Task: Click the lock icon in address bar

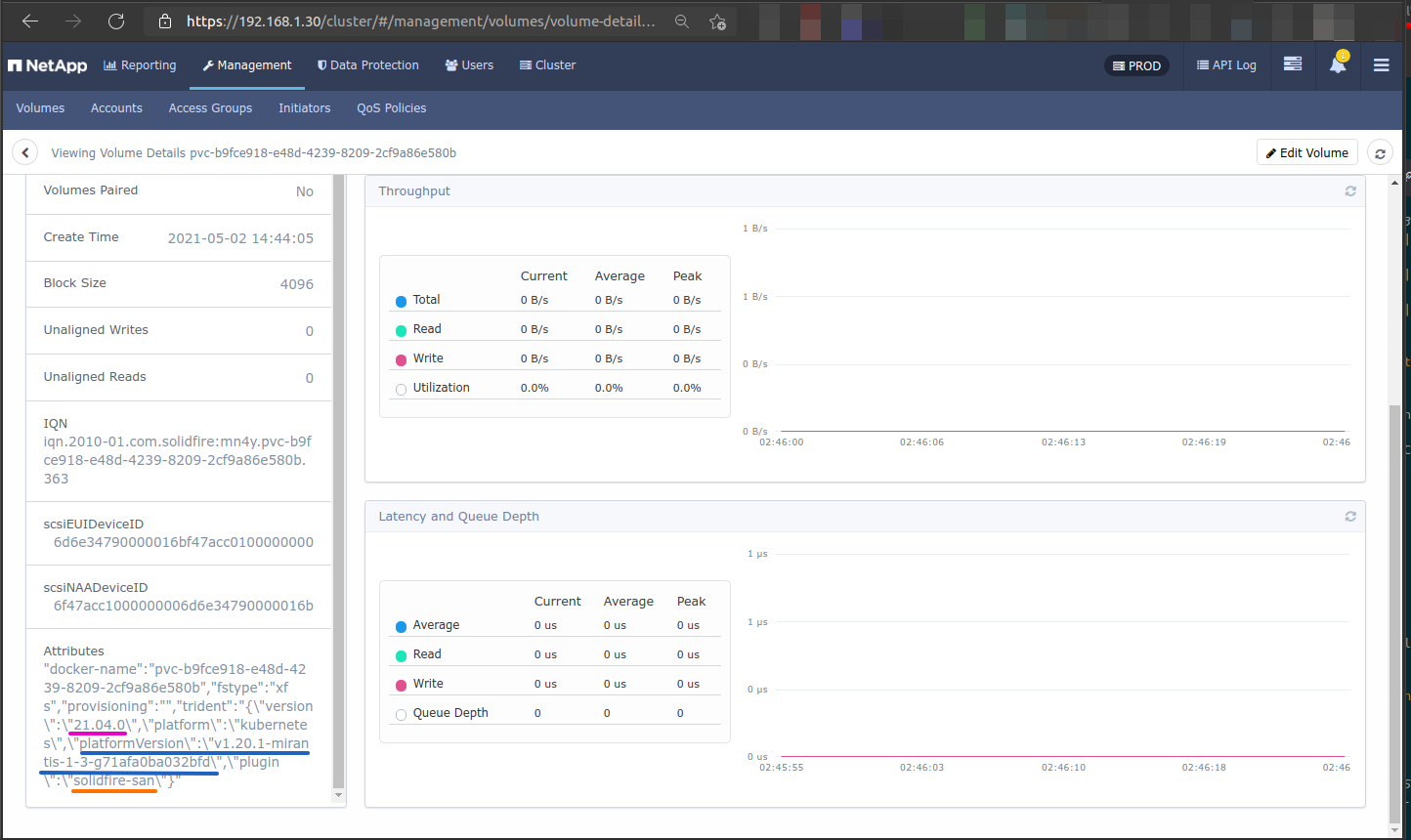Action: [x=164, y=21]
